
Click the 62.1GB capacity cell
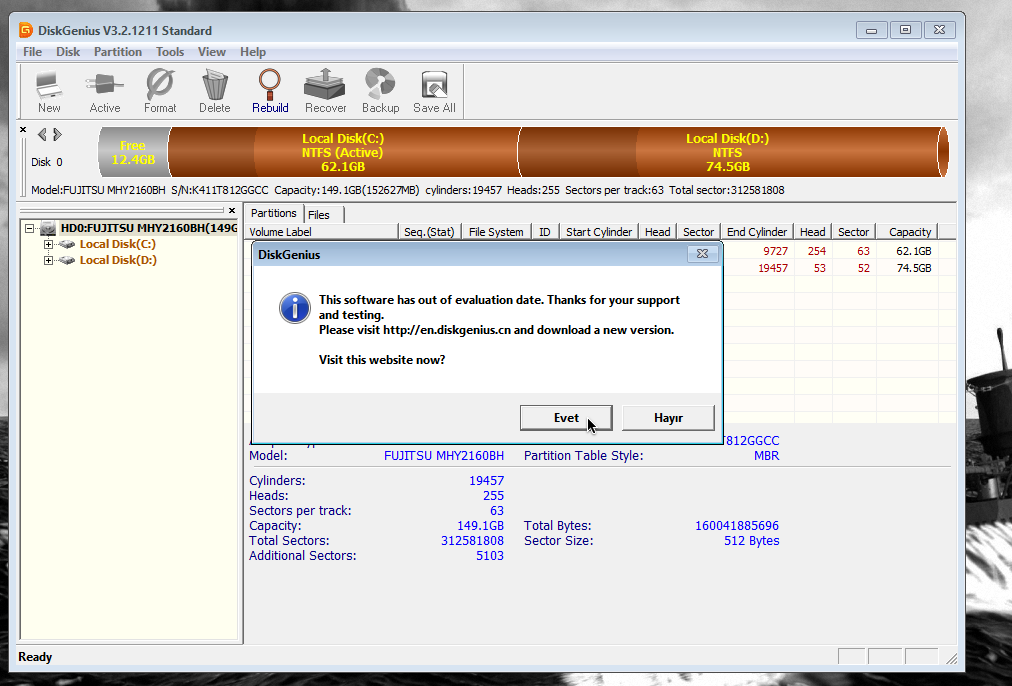tap(913, 251)
